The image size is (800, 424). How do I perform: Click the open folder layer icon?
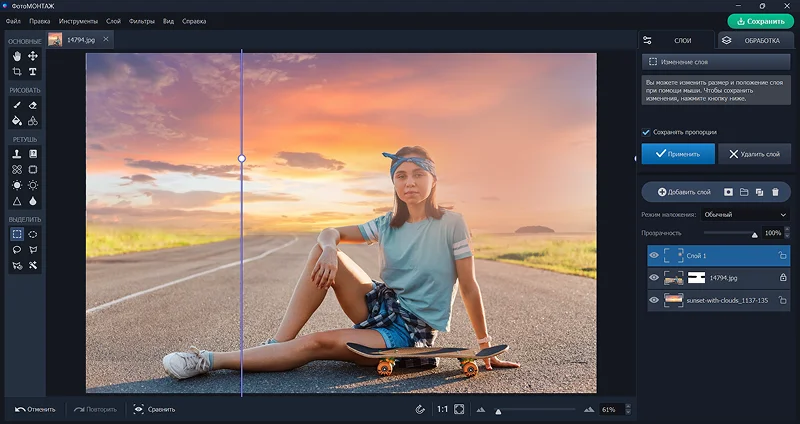(x=744, y=192)
